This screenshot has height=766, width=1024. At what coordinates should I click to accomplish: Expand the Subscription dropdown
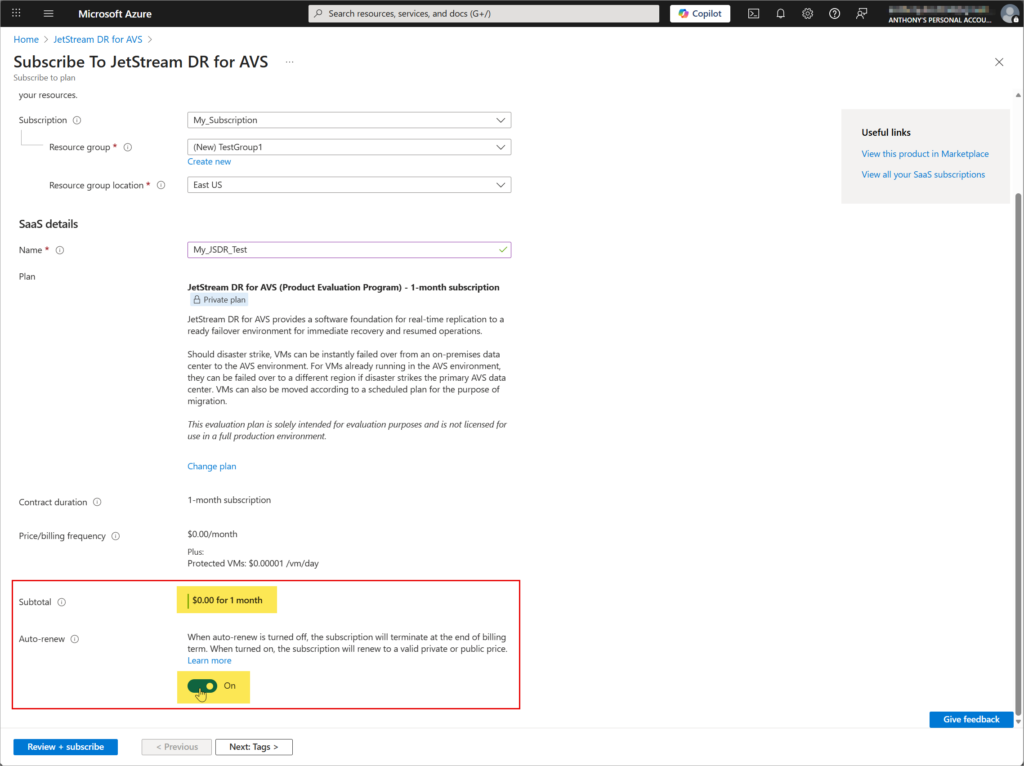coord(349,120)
